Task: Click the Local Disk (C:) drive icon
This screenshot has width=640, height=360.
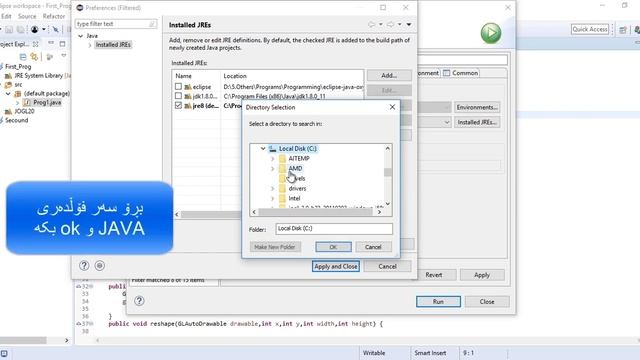Action: 273,149
